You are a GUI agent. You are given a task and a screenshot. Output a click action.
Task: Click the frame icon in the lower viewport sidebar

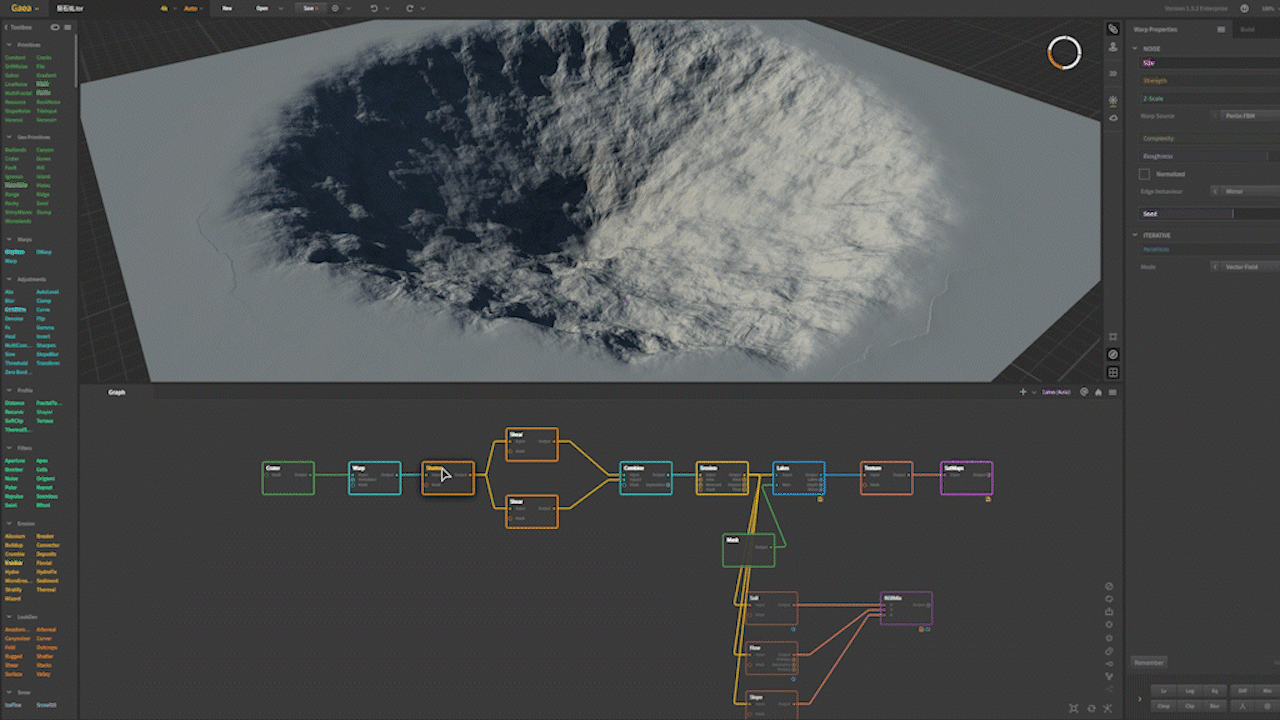(1113, 337)
